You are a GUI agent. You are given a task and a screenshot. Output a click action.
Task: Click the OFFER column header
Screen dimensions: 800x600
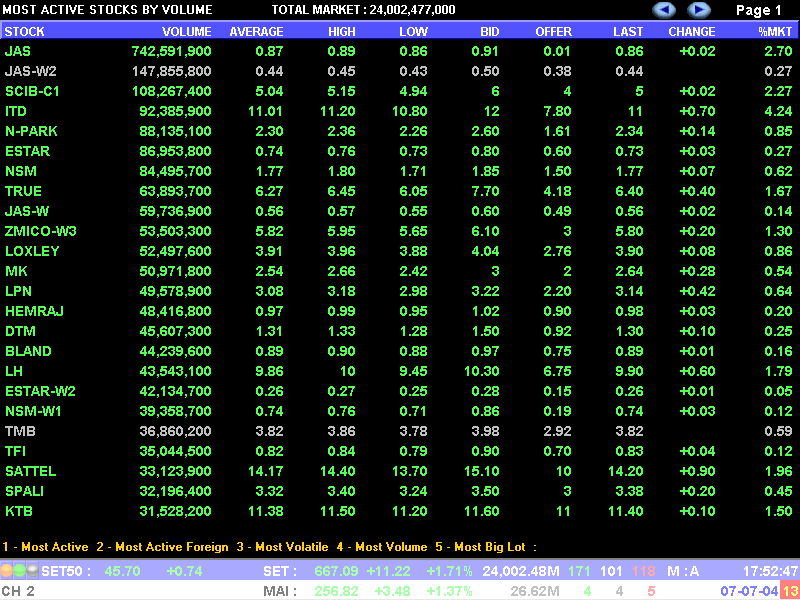[x=554, y=32]
